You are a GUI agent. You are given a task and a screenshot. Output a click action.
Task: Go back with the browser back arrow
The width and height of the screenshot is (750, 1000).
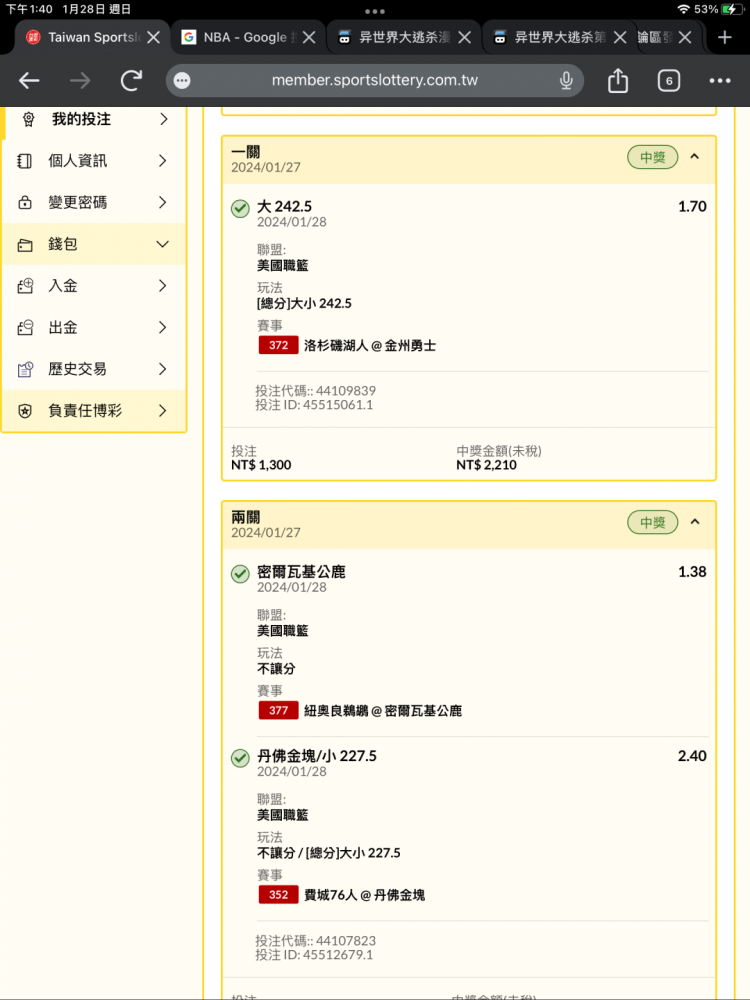(29, 80)
